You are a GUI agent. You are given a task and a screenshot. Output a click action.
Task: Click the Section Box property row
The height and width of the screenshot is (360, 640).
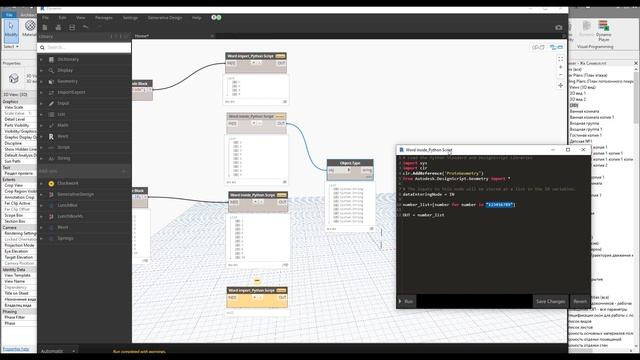[x=19, y=221]
